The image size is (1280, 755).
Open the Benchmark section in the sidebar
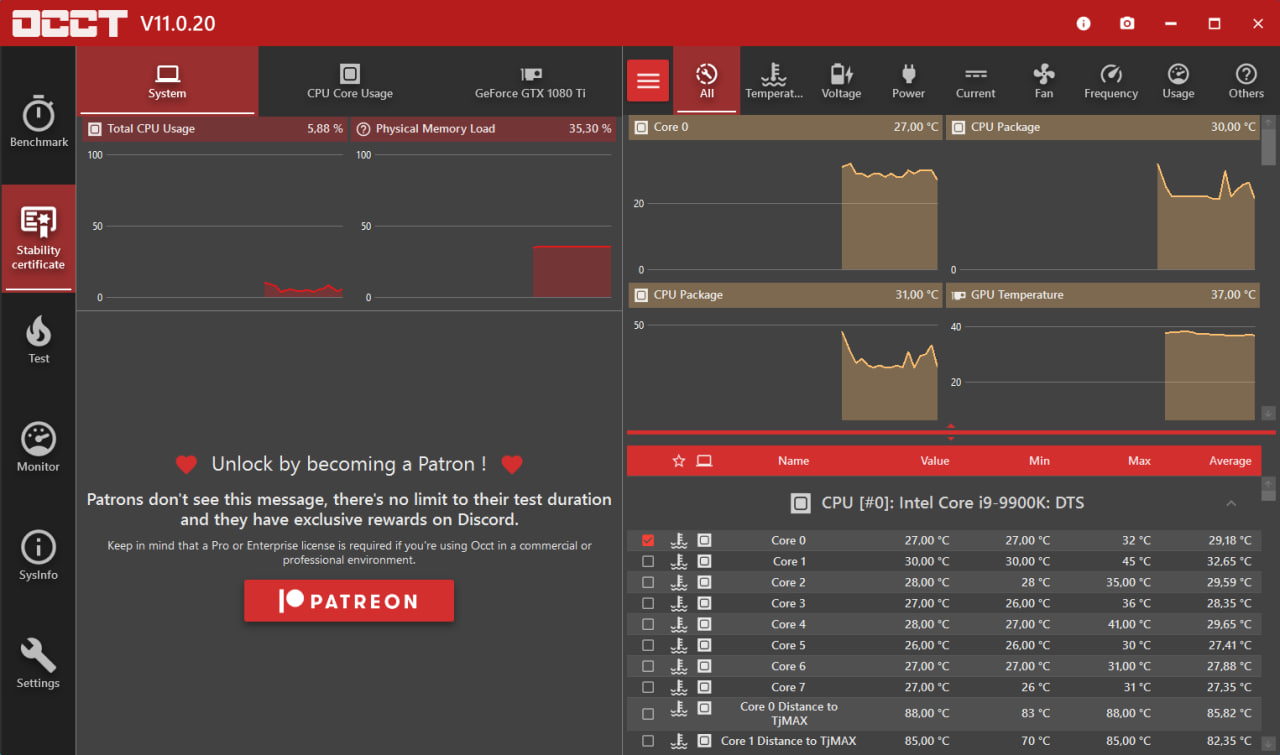coord(38,122)
